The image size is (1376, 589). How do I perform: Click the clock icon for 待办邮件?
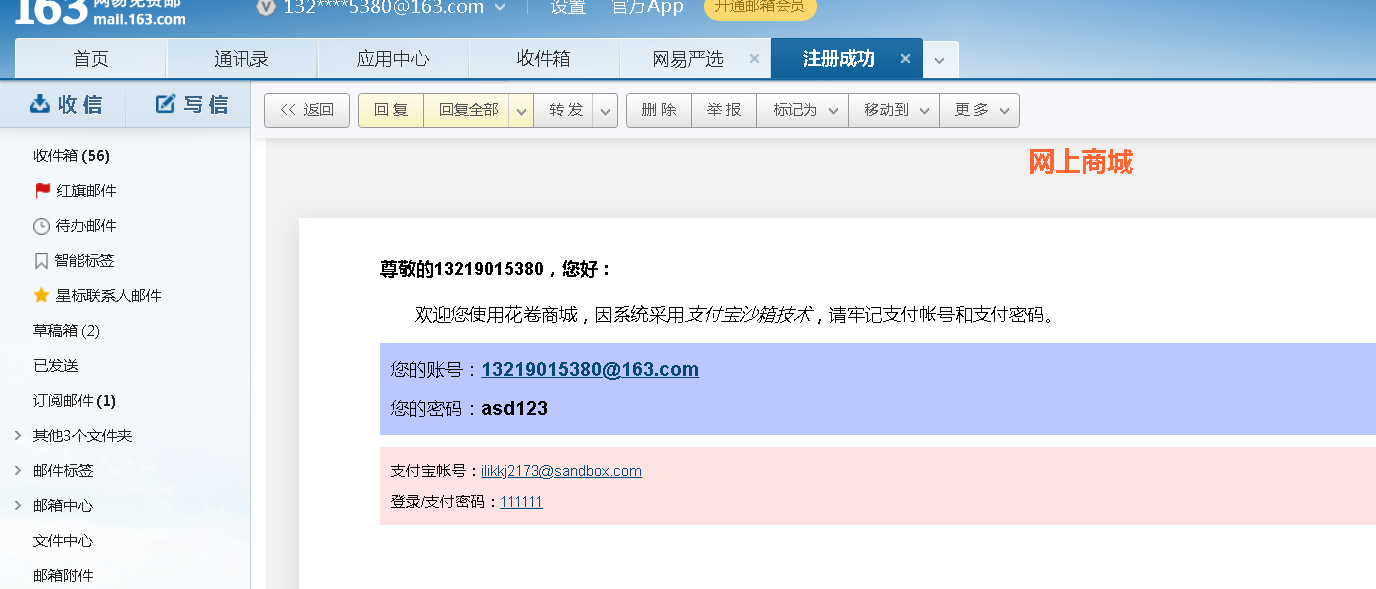point(41,226)
